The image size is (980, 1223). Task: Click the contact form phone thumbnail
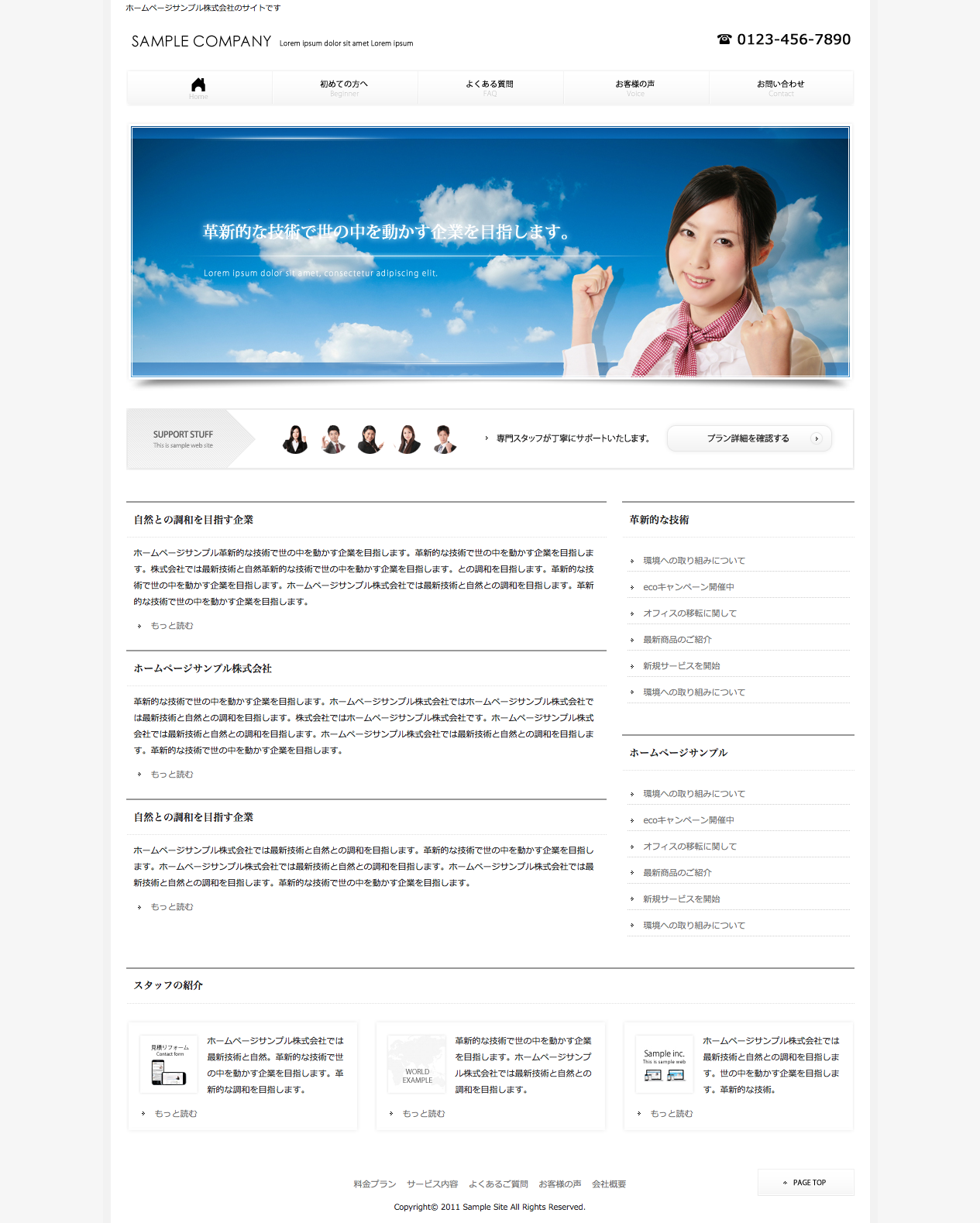(x=169, y=1064)
